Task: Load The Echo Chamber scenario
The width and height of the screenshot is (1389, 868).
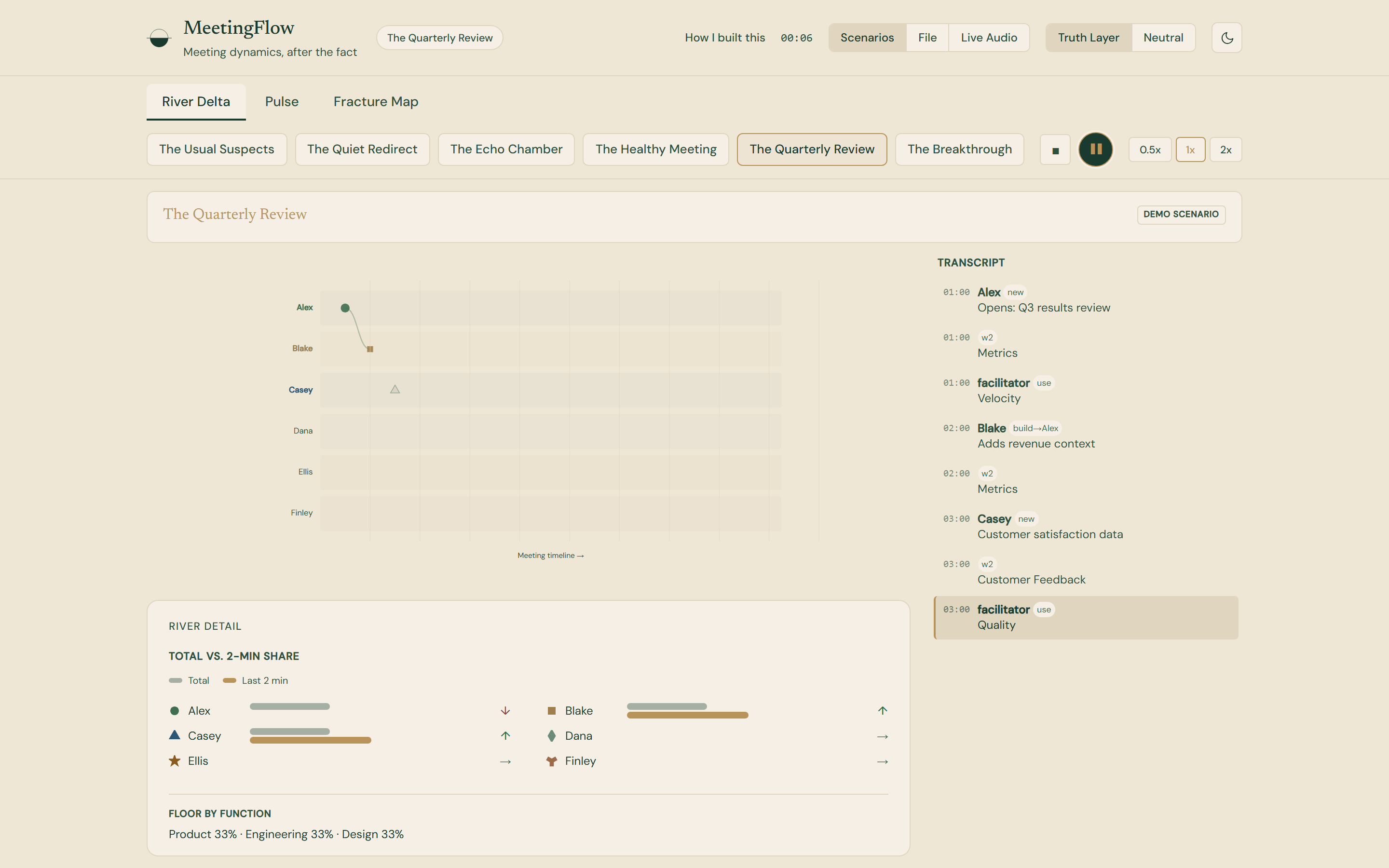Action: (x=505, y=149)
